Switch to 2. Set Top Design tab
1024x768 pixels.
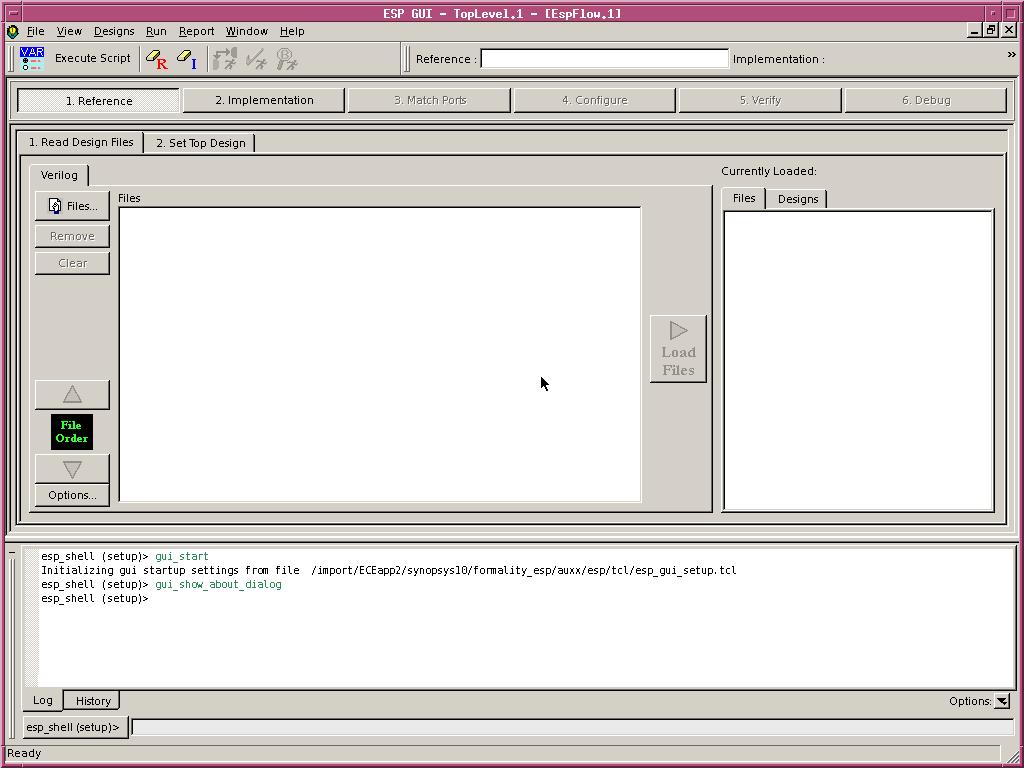tap(200, 143)
